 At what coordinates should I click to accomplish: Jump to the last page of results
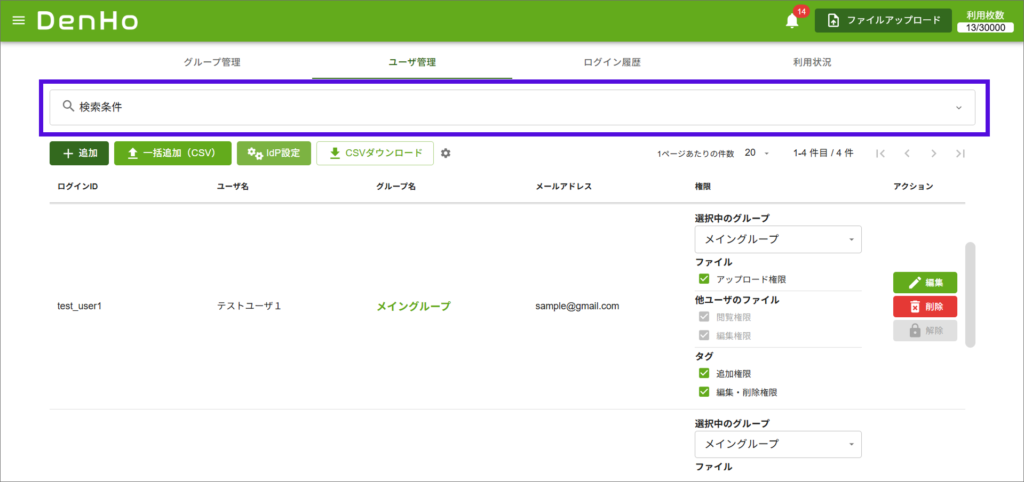pyautogui.click(x=960, y=153)
